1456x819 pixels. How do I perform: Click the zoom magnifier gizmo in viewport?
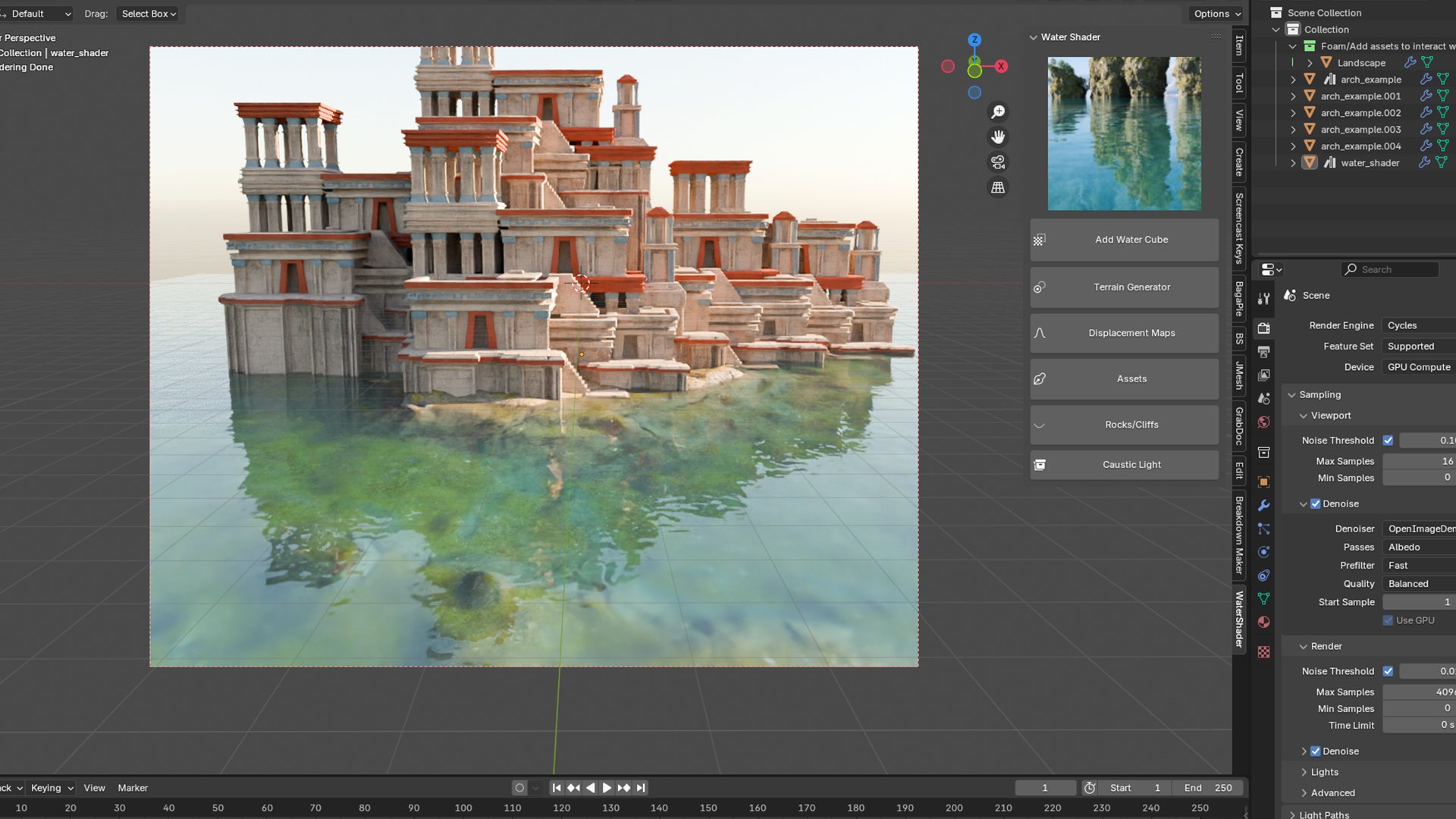[998, 111]
